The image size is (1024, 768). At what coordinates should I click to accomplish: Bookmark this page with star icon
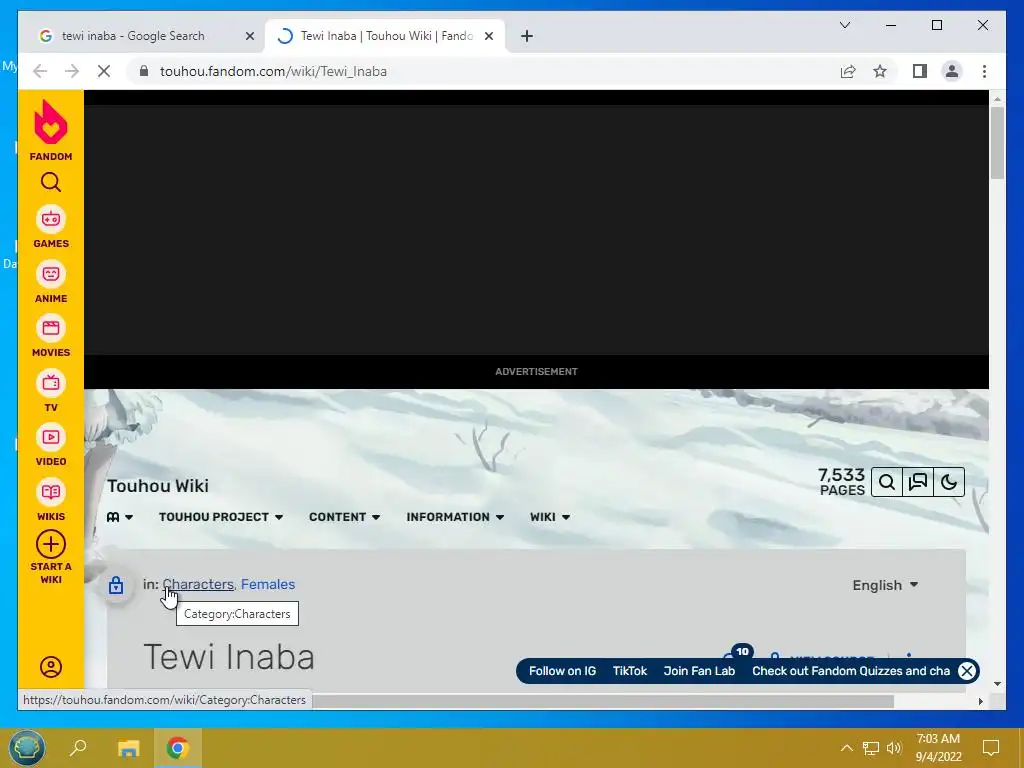tap(880, 71)
